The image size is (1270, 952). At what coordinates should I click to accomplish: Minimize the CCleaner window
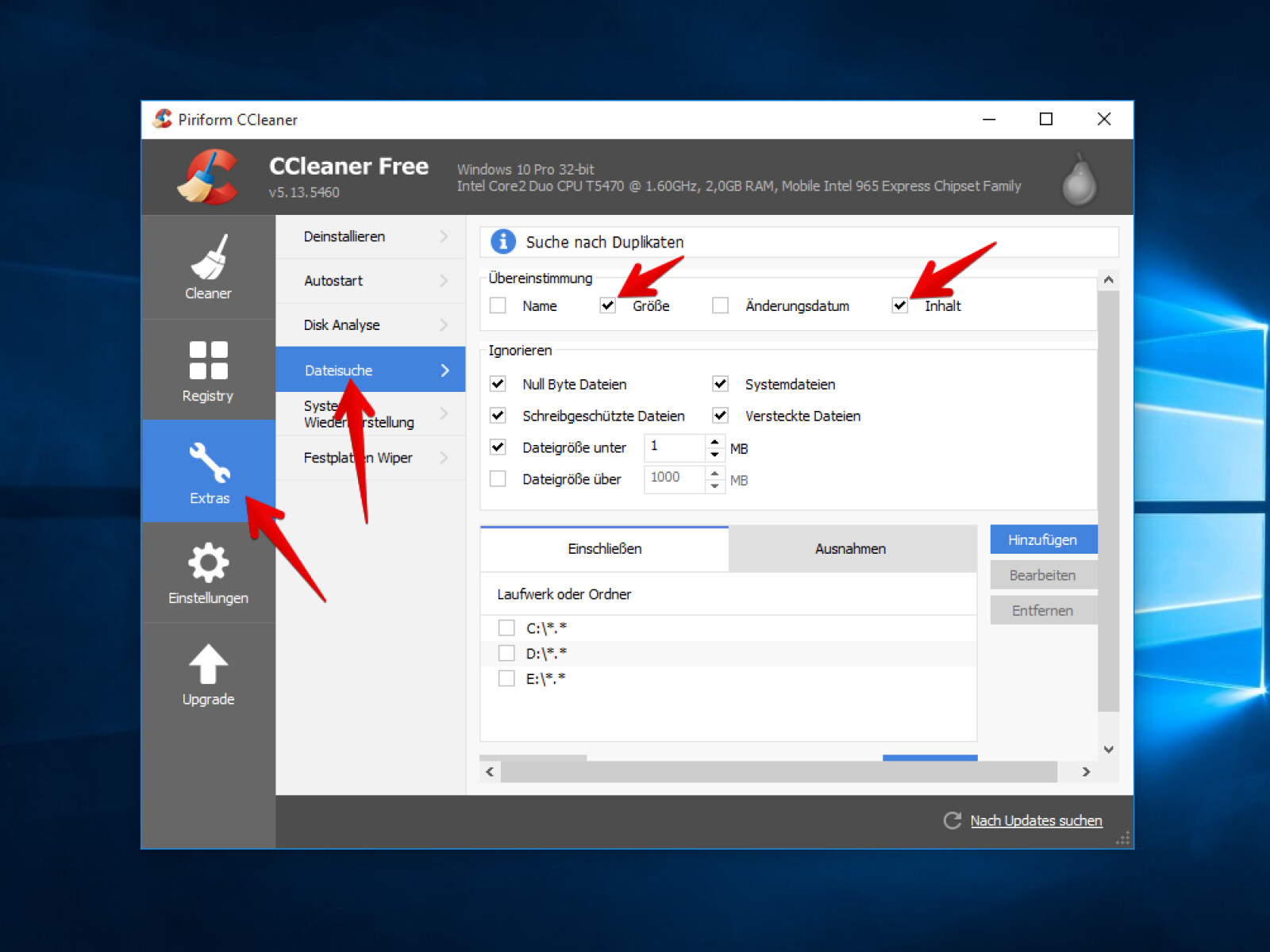tap(989, 119)
